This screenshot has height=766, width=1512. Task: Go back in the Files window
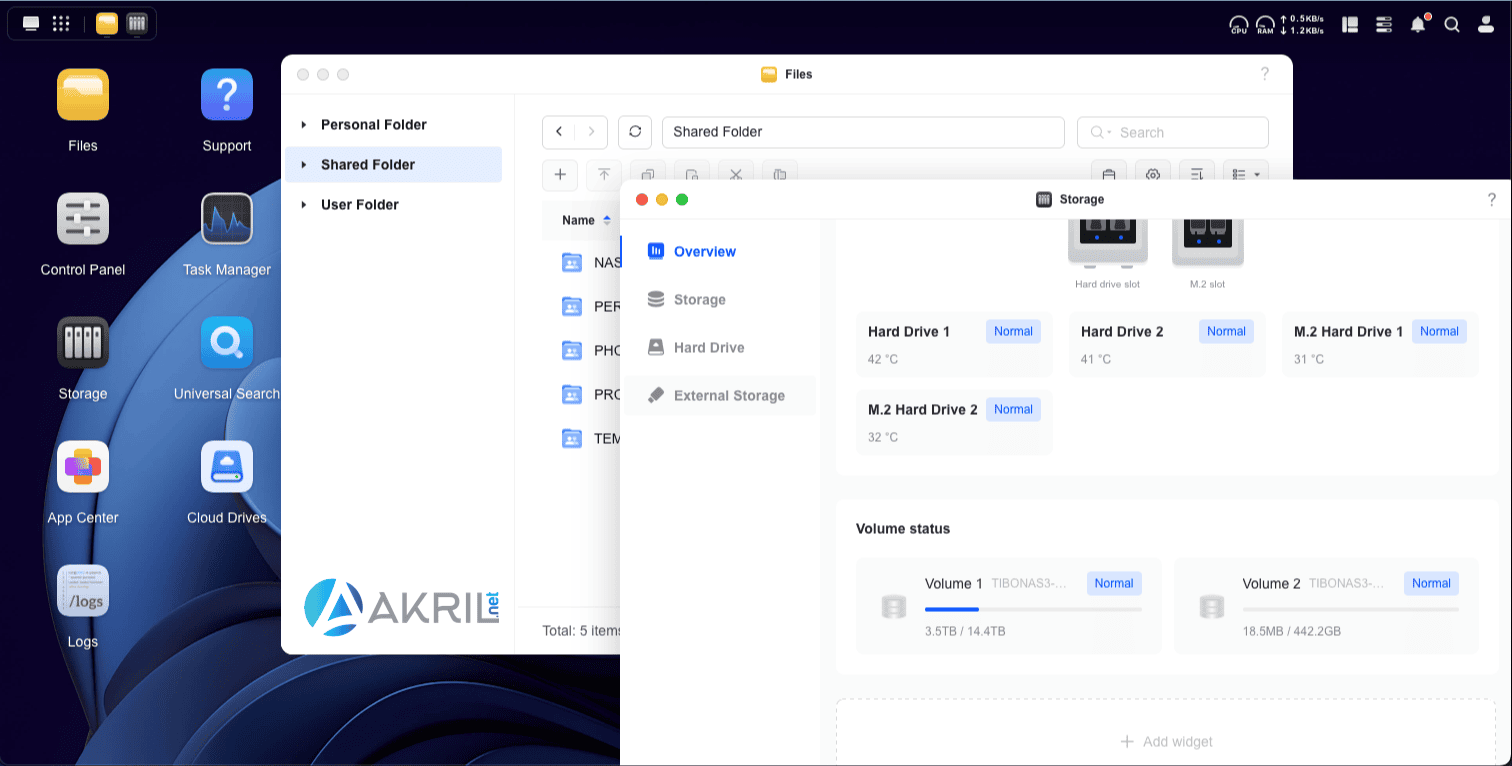click(x=559, y=132)
